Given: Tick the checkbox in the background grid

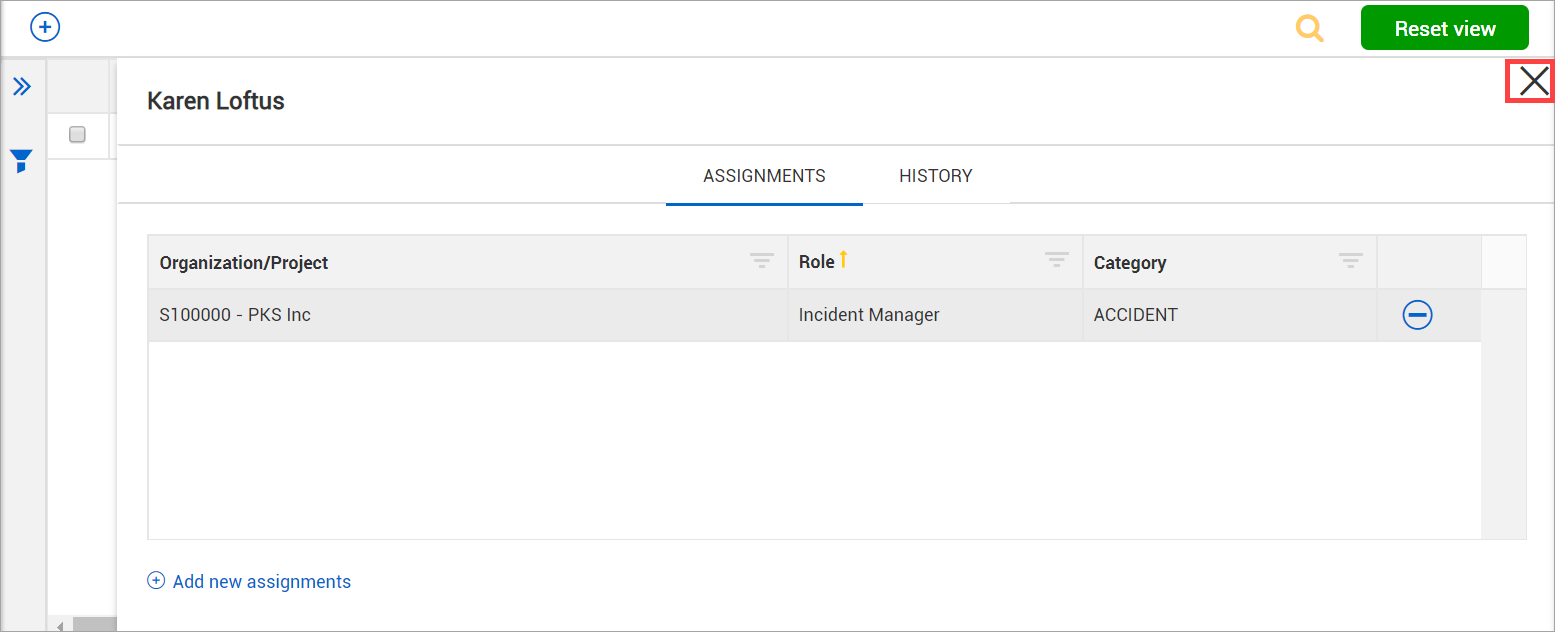Looking at the screenshot, I should [x=77, y=135].
